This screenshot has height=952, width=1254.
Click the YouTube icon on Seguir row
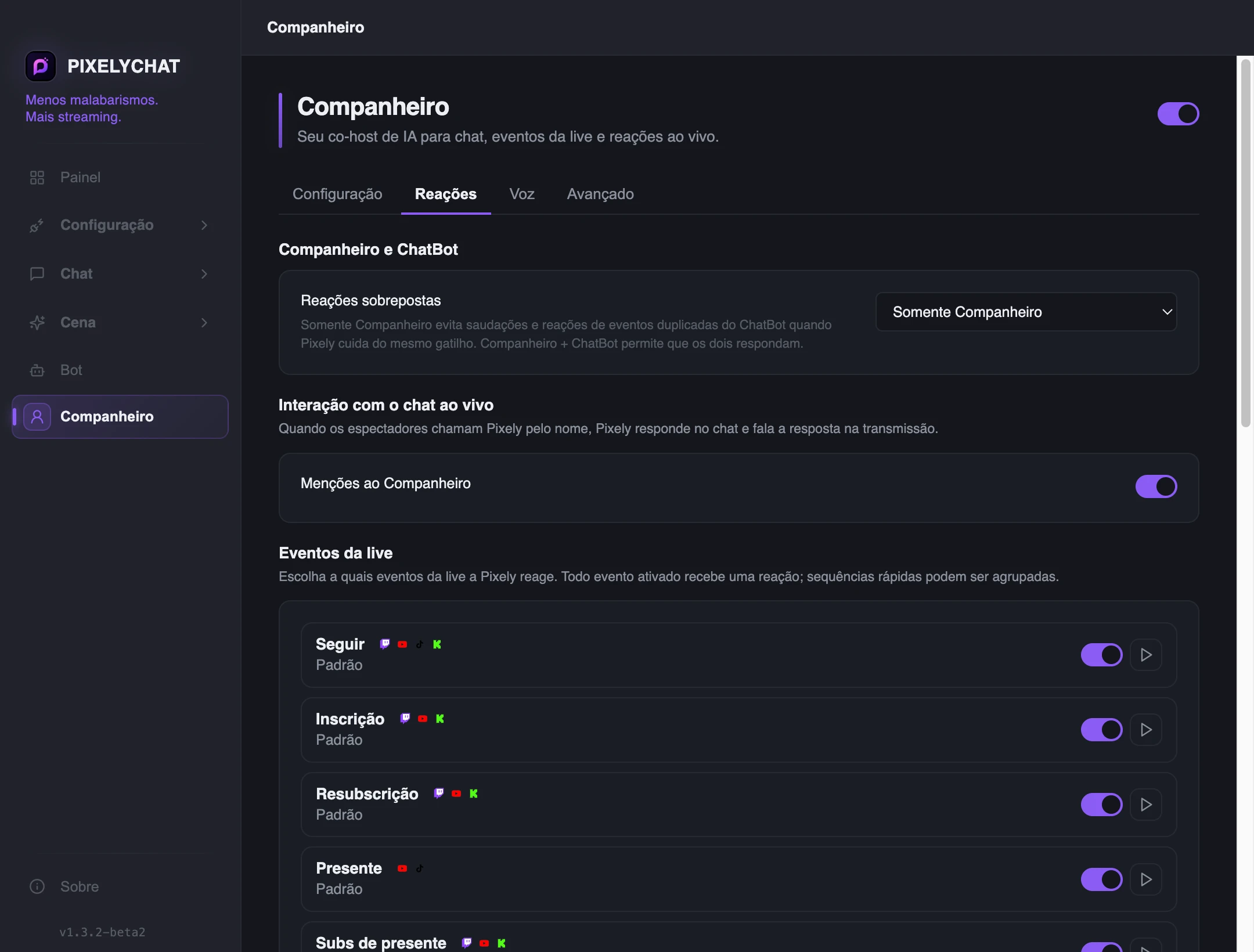coord(402,644)
